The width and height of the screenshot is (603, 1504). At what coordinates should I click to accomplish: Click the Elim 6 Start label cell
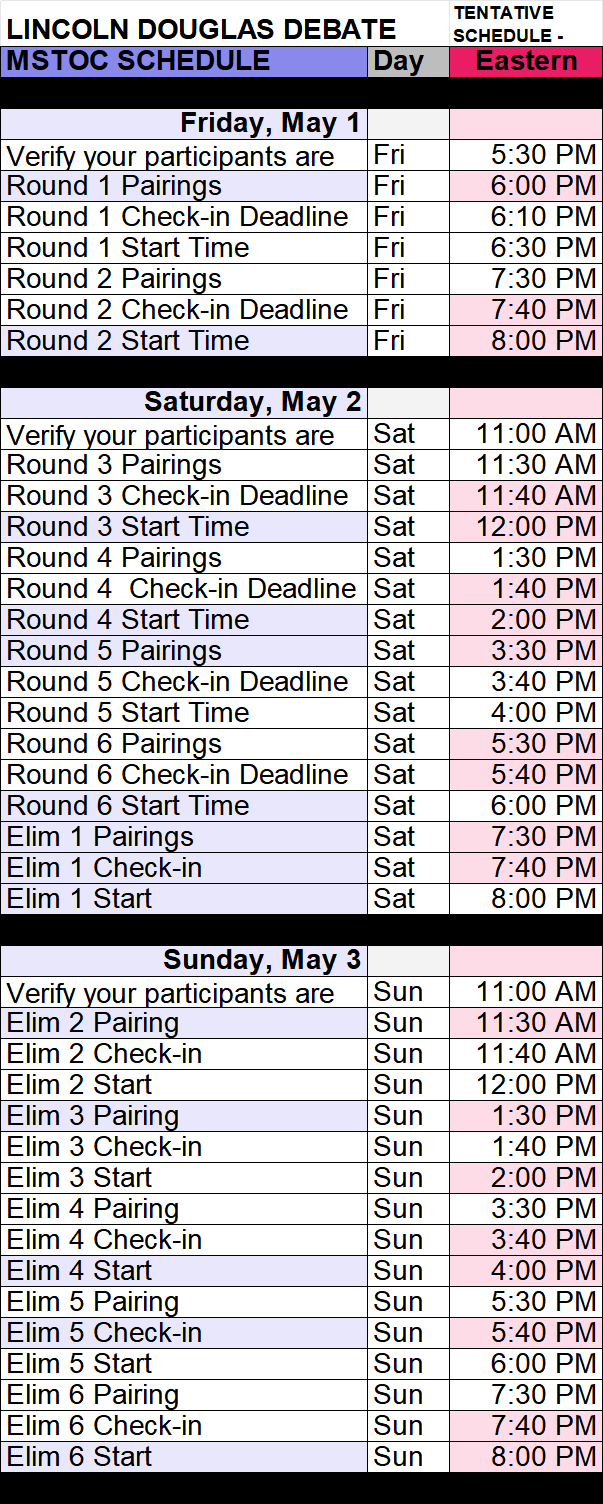[x=184, y=1457]
